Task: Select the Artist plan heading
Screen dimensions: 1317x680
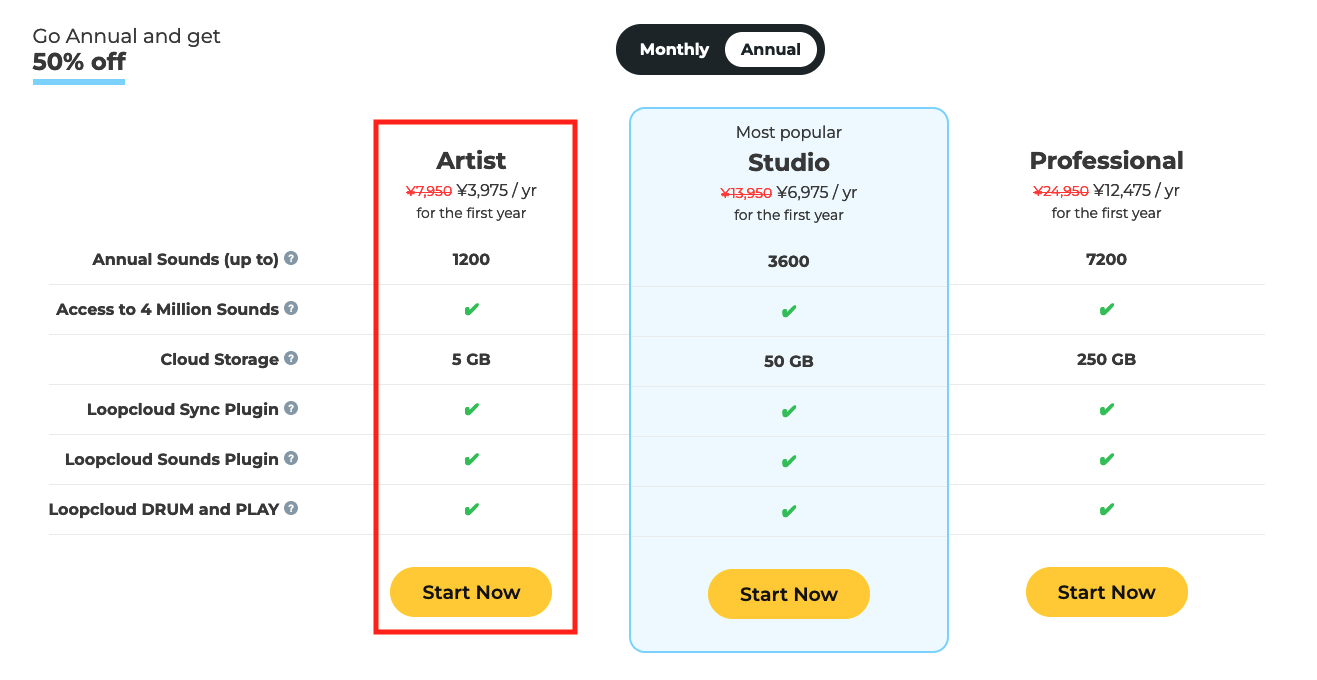Action: [471, 161]
